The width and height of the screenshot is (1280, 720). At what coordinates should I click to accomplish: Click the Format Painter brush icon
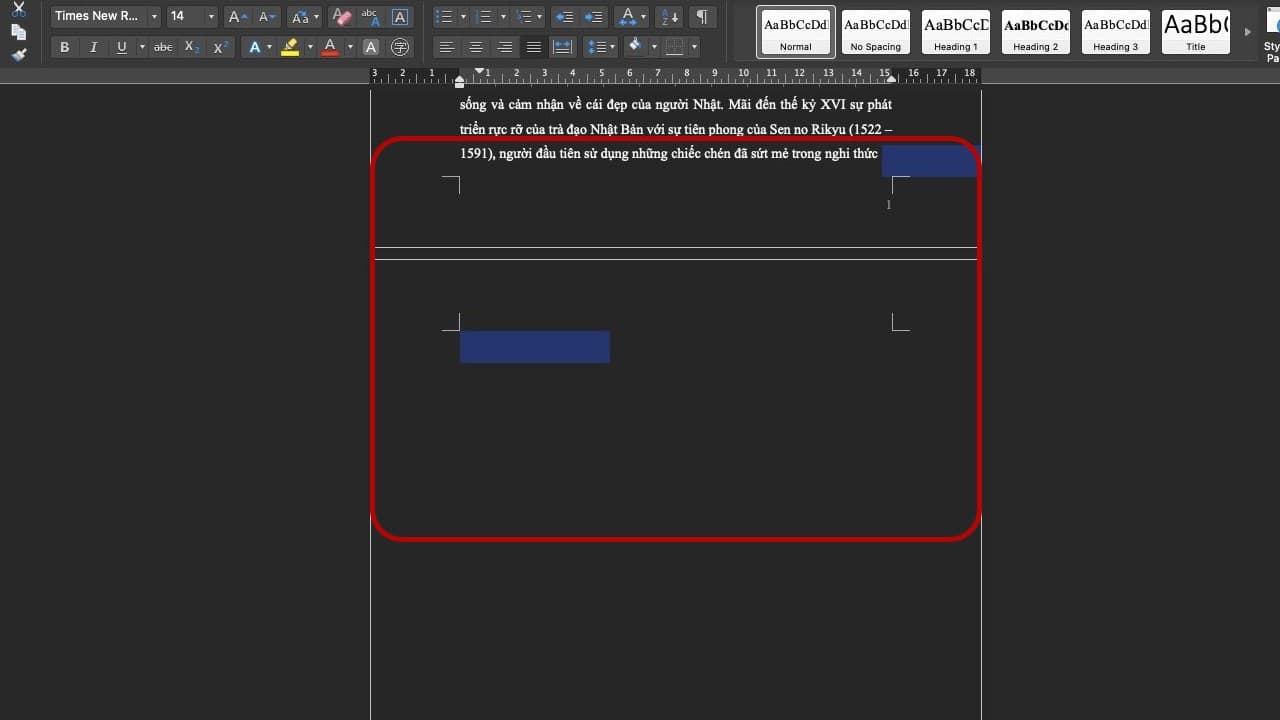pyautogui.click(x=19, y=53)
